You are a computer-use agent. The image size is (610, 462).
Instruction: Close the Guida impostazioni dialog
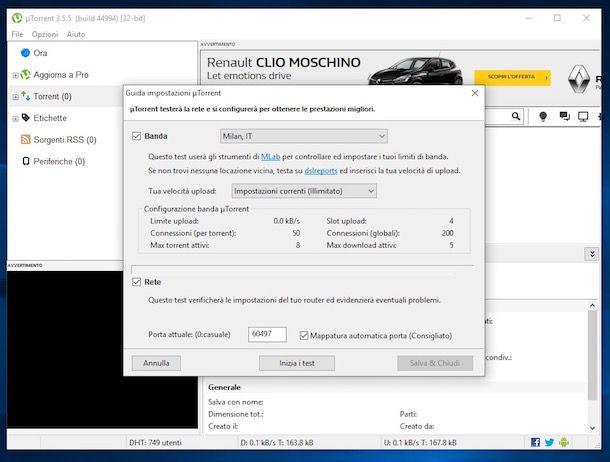click(475, 93)
